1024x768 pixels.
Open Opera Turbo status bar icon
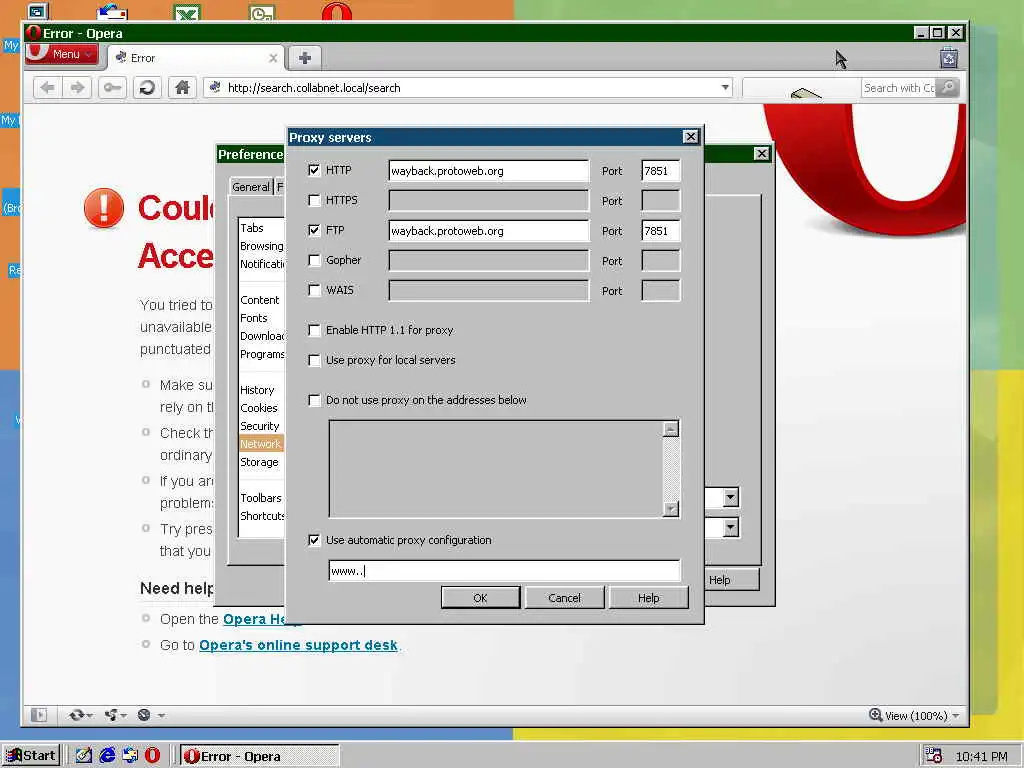(144, 715)
